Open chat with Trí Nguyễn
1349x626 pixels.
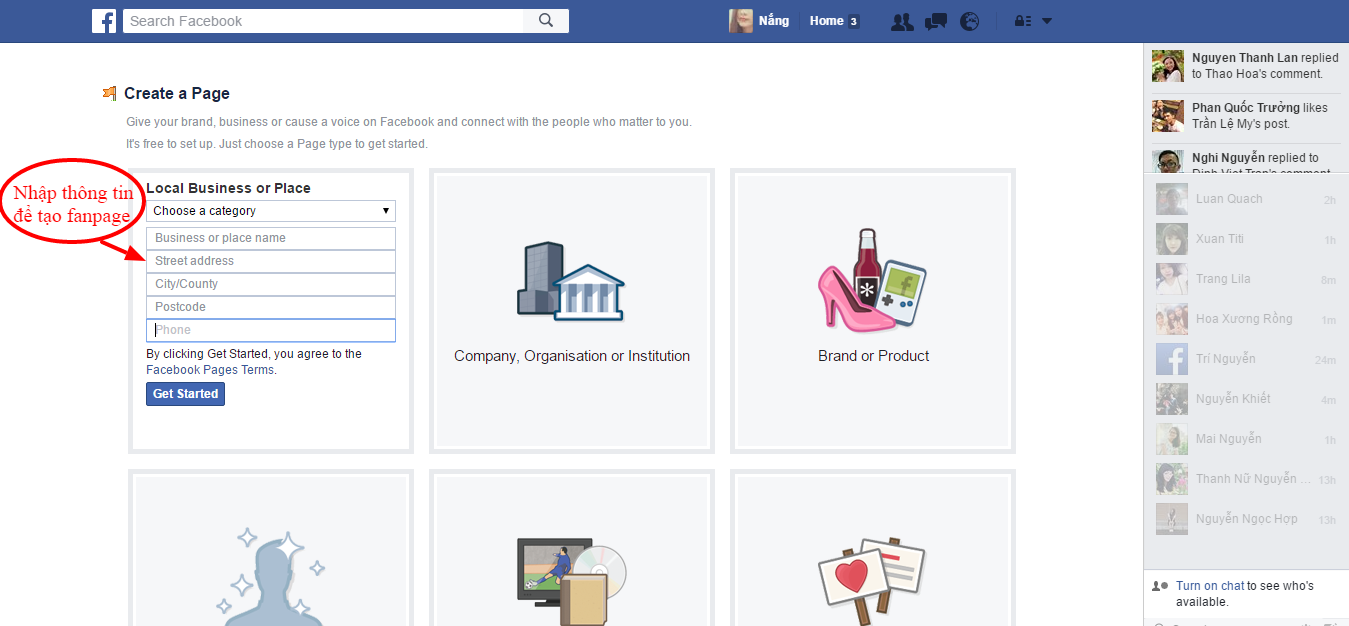click(1246, 359)
